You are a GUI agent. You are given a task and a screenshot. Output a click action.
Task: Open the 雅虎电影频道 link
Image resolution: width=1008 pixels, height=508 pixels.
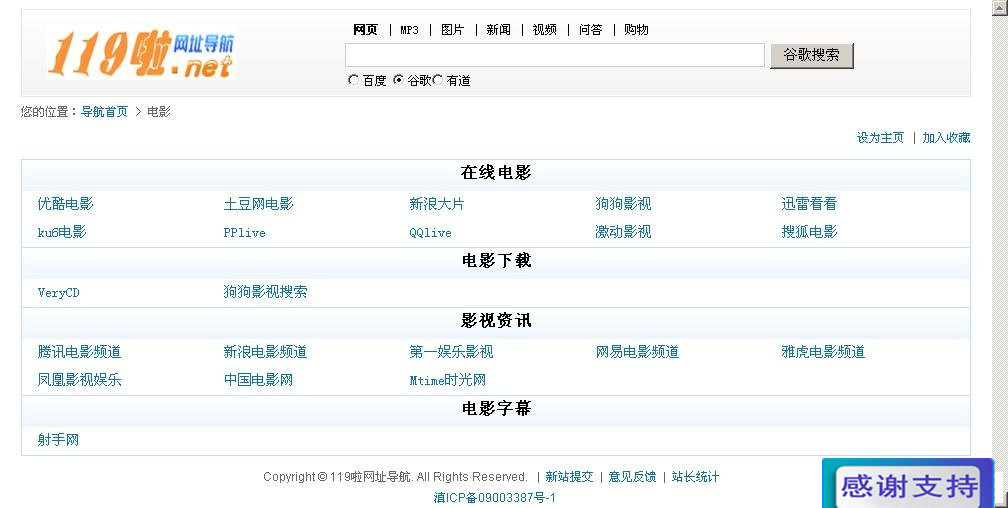coord(823,352)
